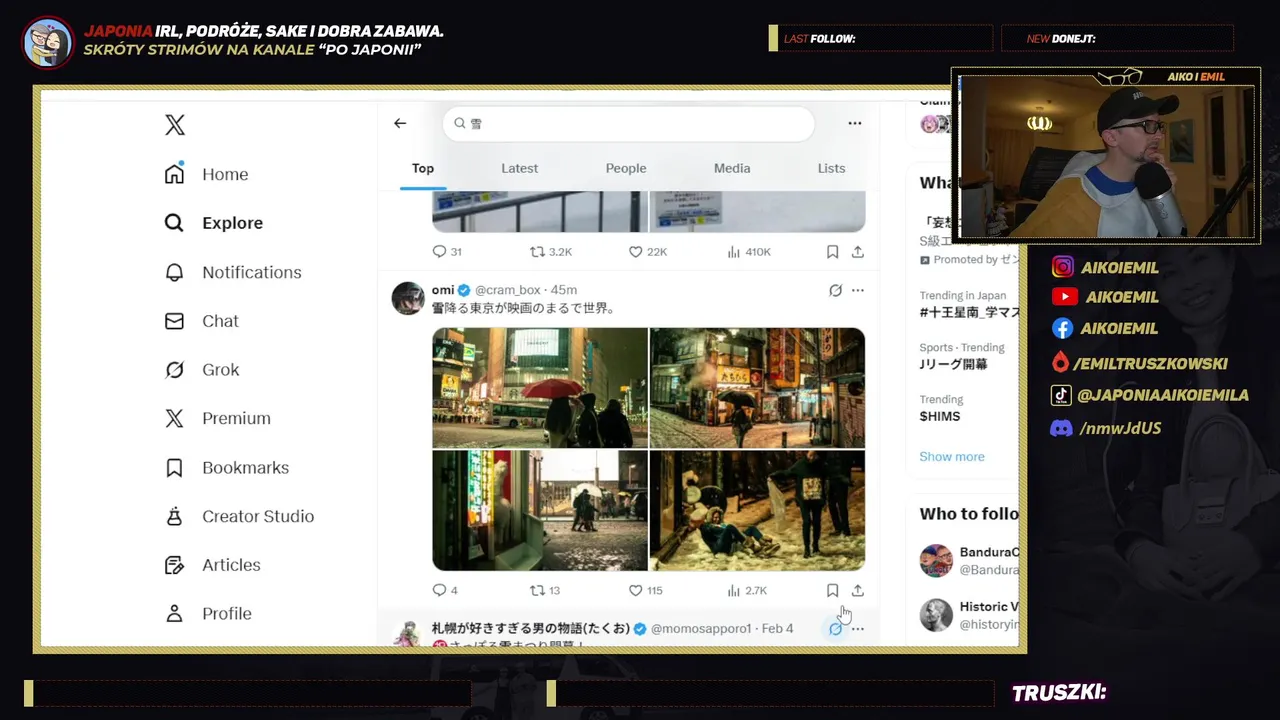Switch to the Latest tab
1280x720 pixels.
point(519,168)
